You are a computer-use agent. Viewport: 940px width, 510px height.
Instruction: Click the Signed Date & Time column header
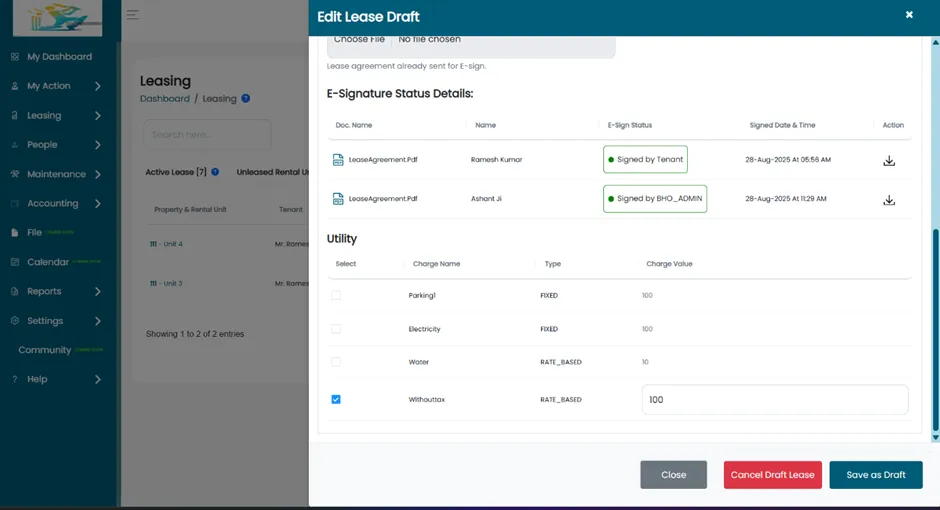[x=782, y=125]
